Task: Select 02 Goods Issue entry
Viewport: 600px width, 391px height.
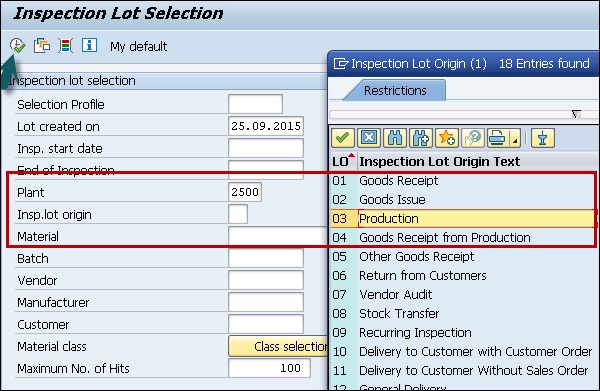Action: click(x=464, y=200)
